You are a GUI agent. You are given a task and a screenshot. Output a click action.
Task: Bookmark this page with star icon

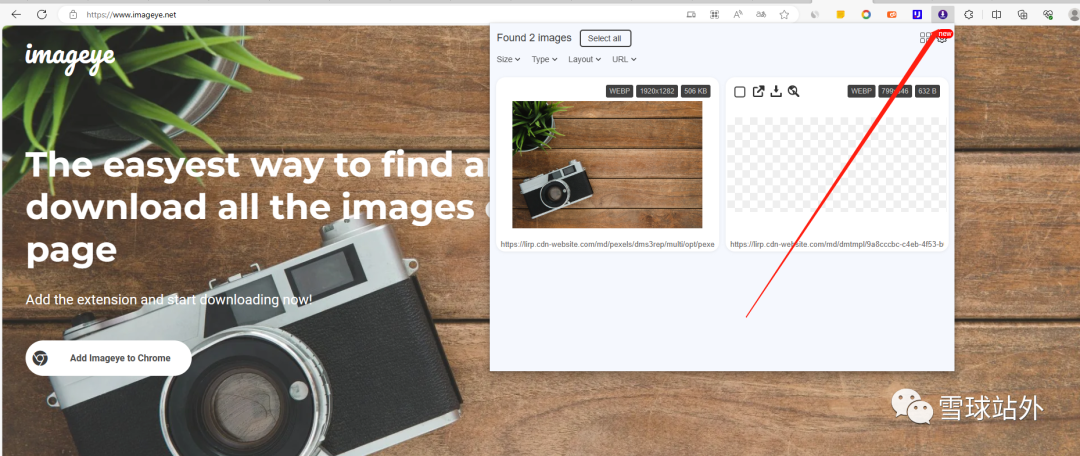[x=784, y=15]
